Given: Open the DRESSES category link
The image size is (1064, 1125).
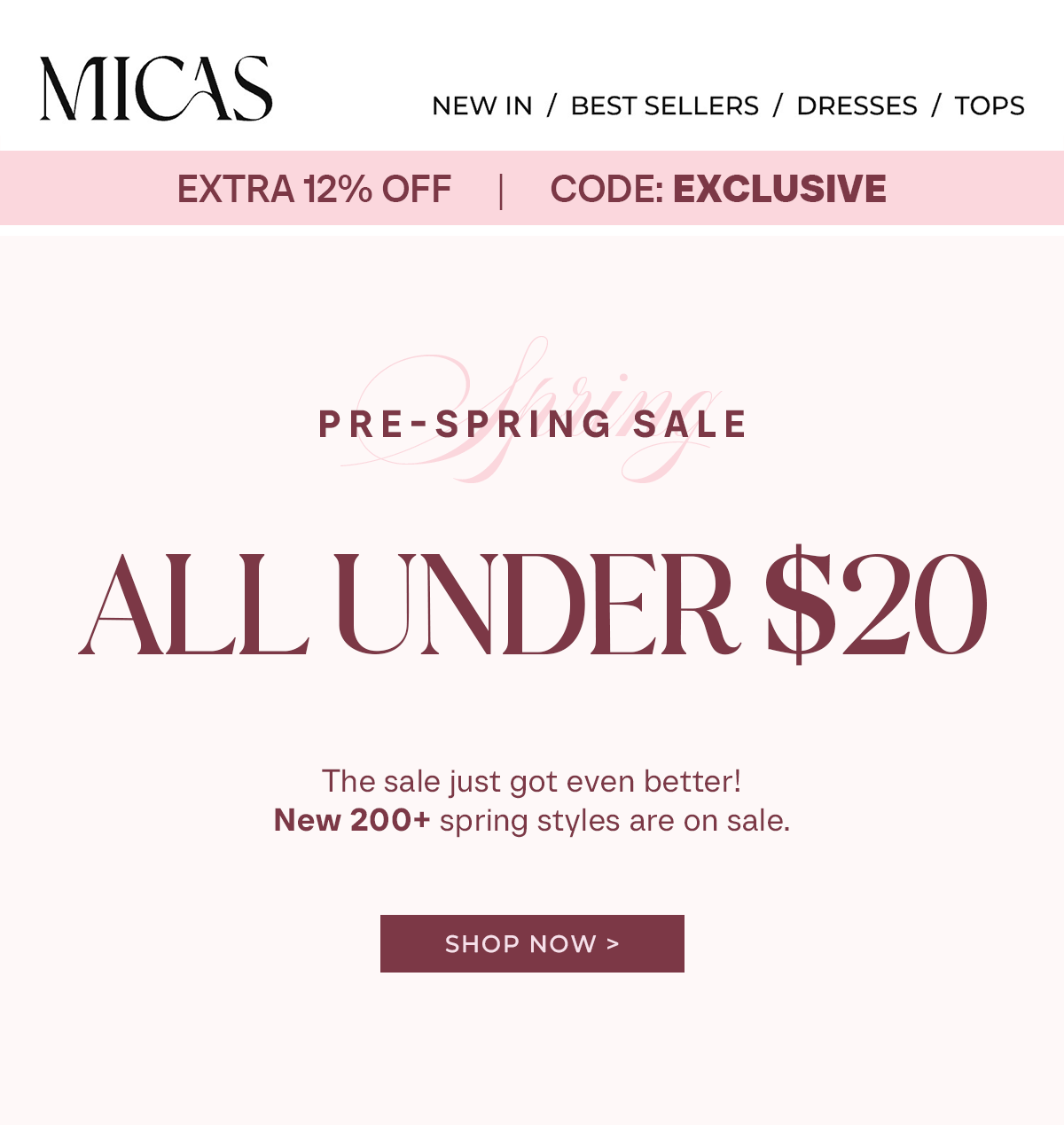Looking at the screenshot, I should tap(857, 105).
